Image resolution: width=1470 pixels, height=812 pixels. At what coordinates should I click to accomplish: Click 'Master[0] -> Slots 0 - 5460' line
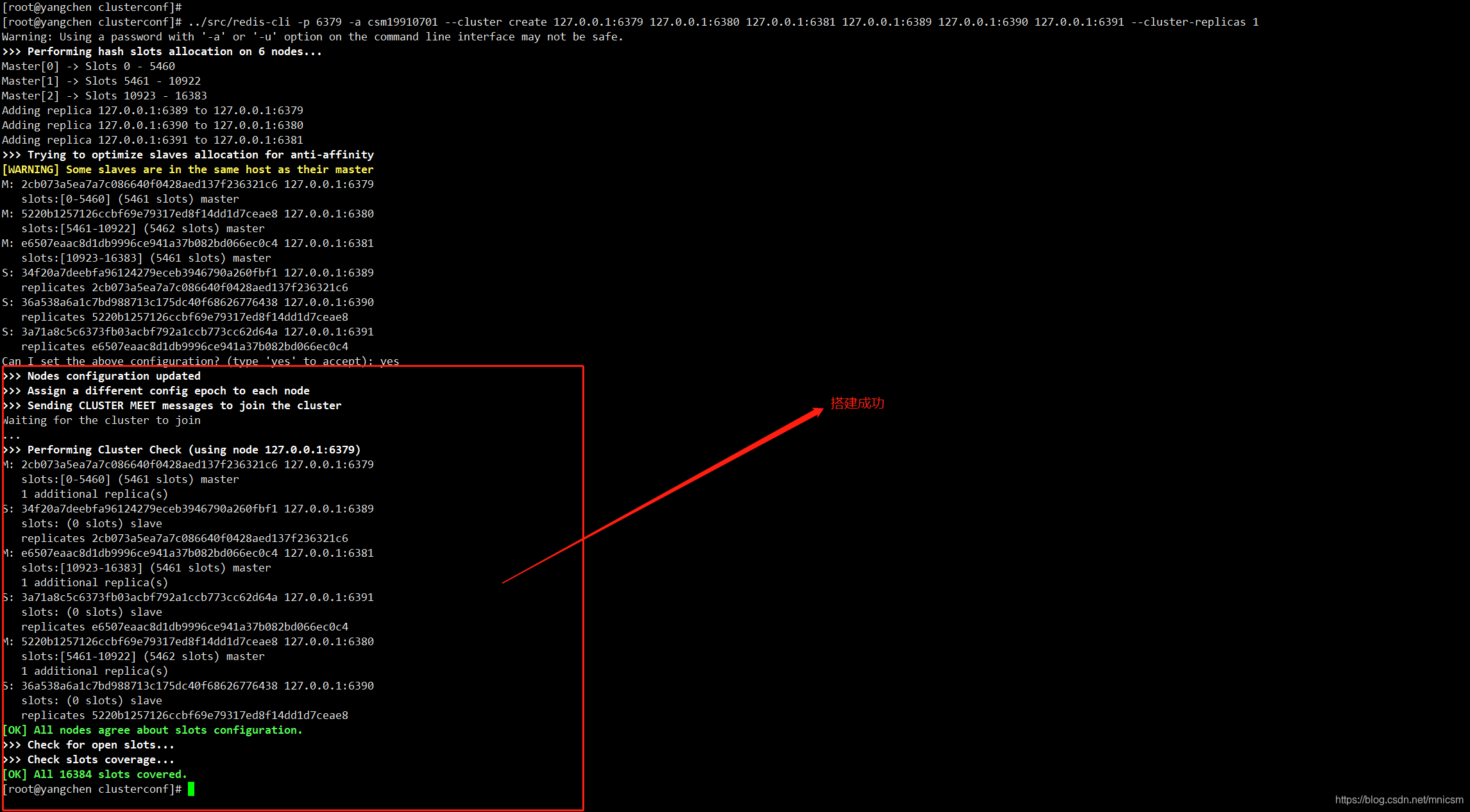click(x=89, y=66)
